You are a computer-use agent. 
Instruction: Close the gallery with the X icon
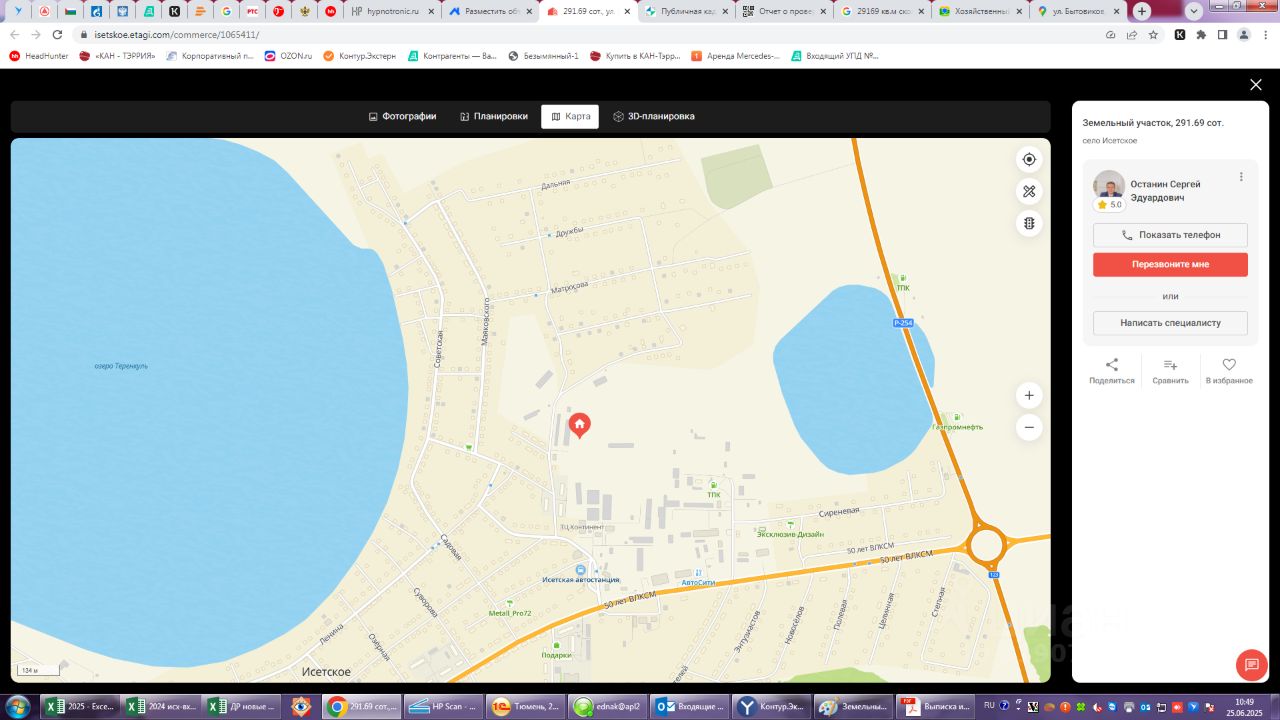(x=1256, y=85)
